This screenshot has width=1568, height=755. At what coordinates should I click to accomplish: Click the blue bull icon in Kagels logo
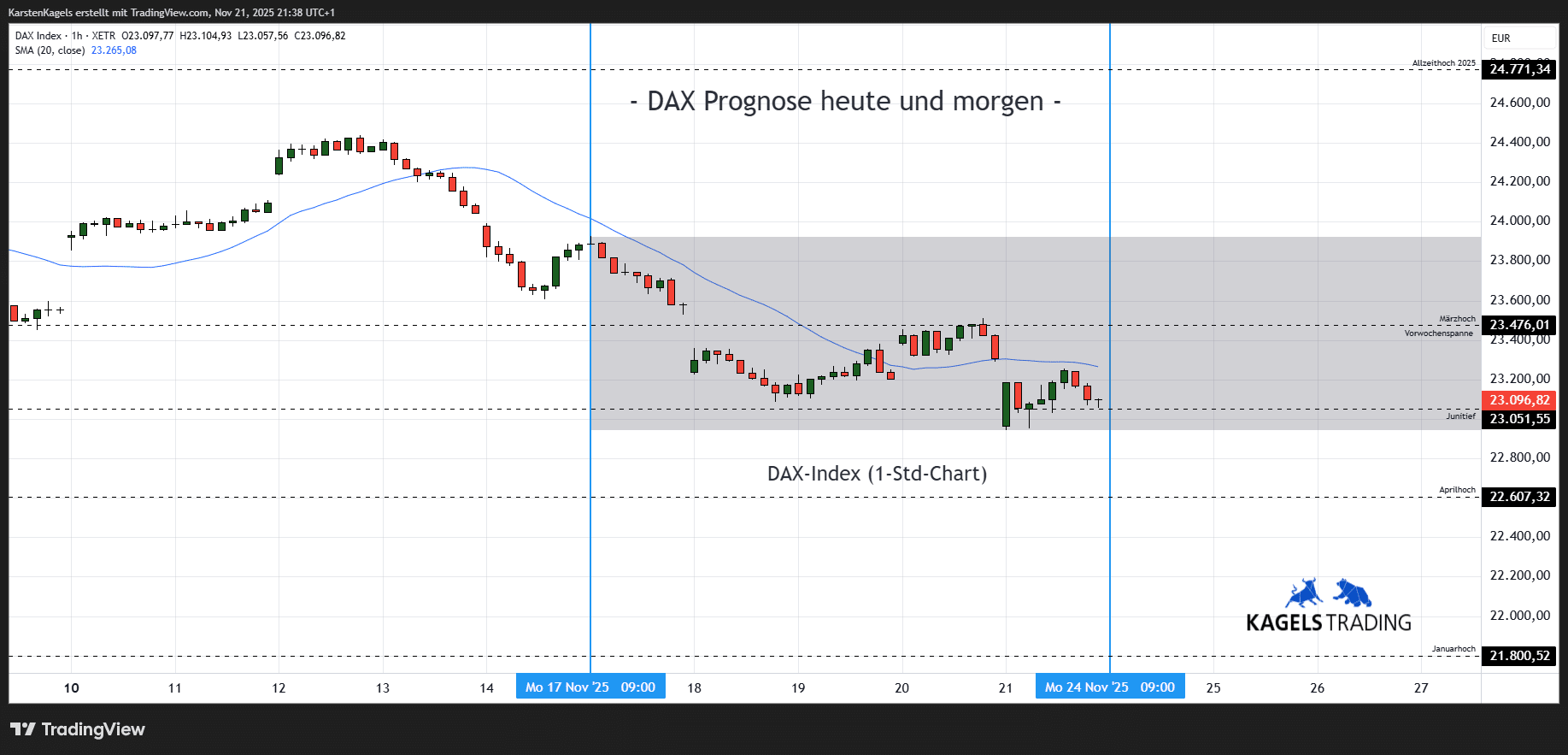[1304, 593]
